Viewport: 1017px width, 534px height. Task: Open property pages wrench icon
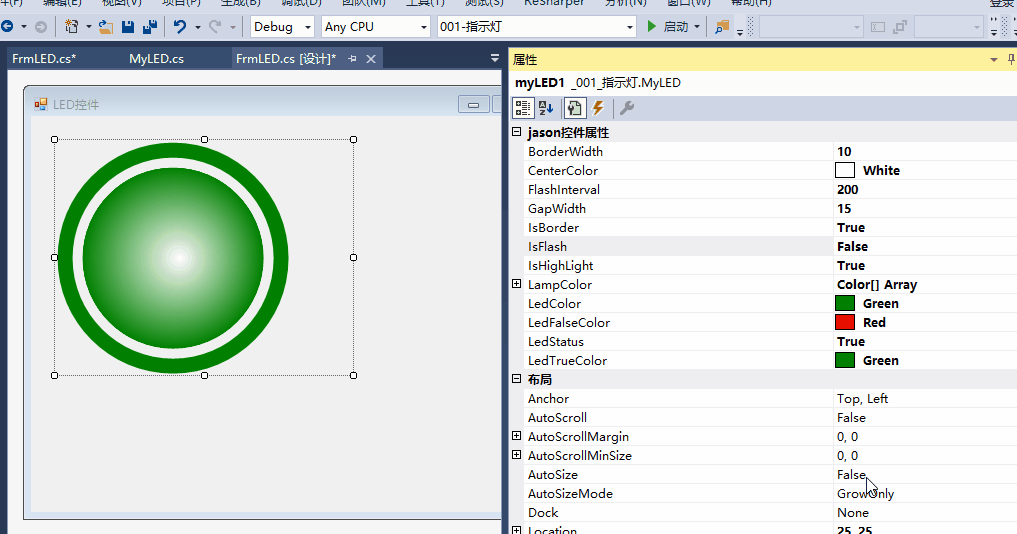click(627, 108)
